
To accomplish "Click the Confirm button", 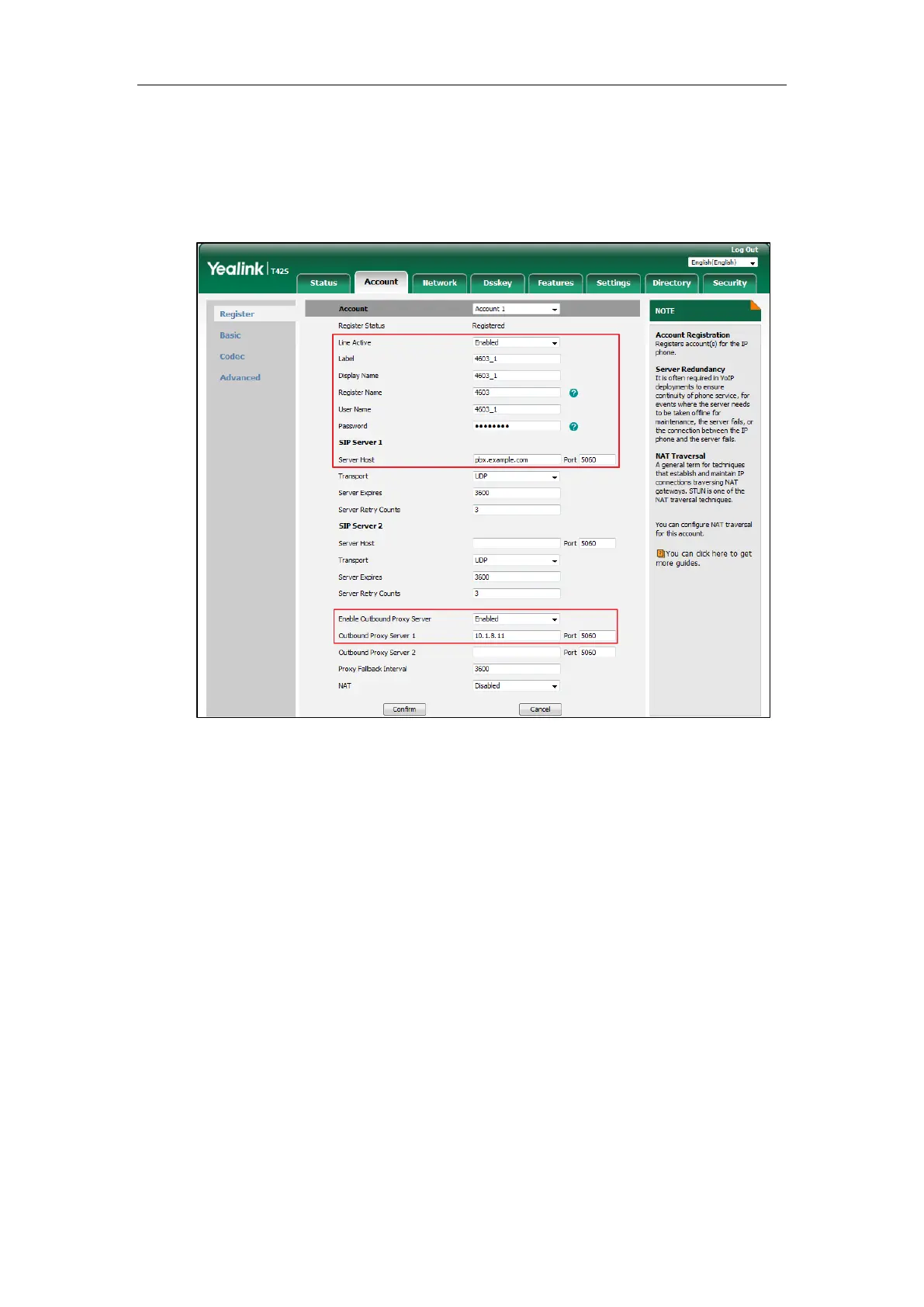I will (404, 709).
